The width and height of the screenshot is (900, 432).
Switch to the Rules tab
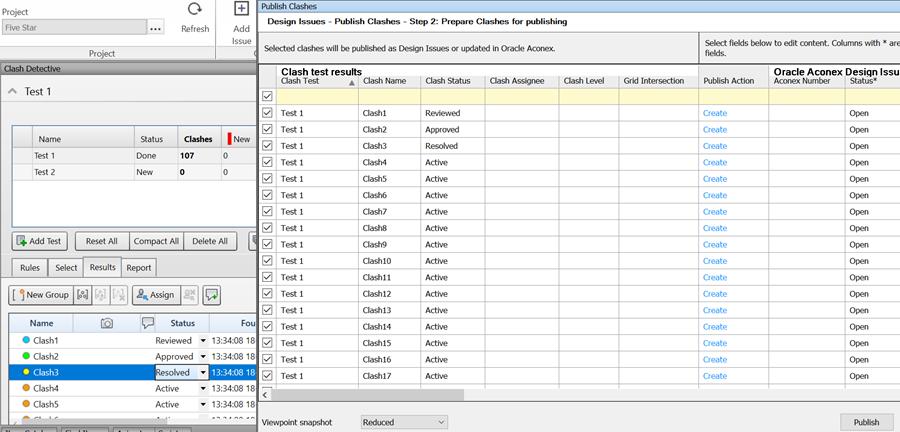click(30, 267)
